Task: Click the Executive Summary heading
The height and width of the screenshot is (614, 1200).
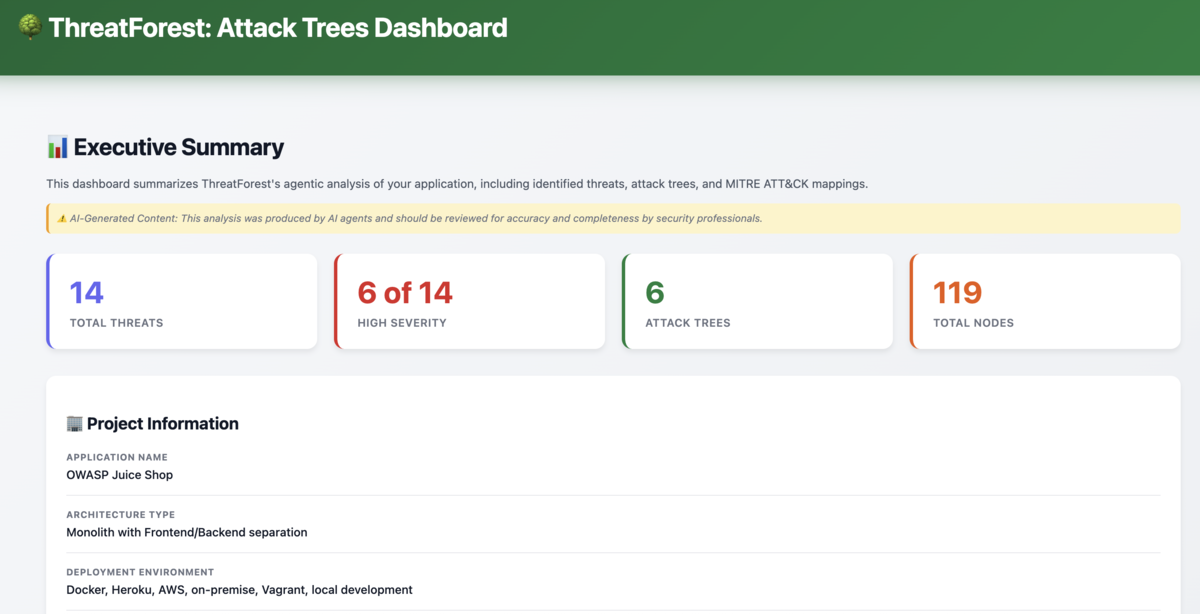Action: pos(179,148)
